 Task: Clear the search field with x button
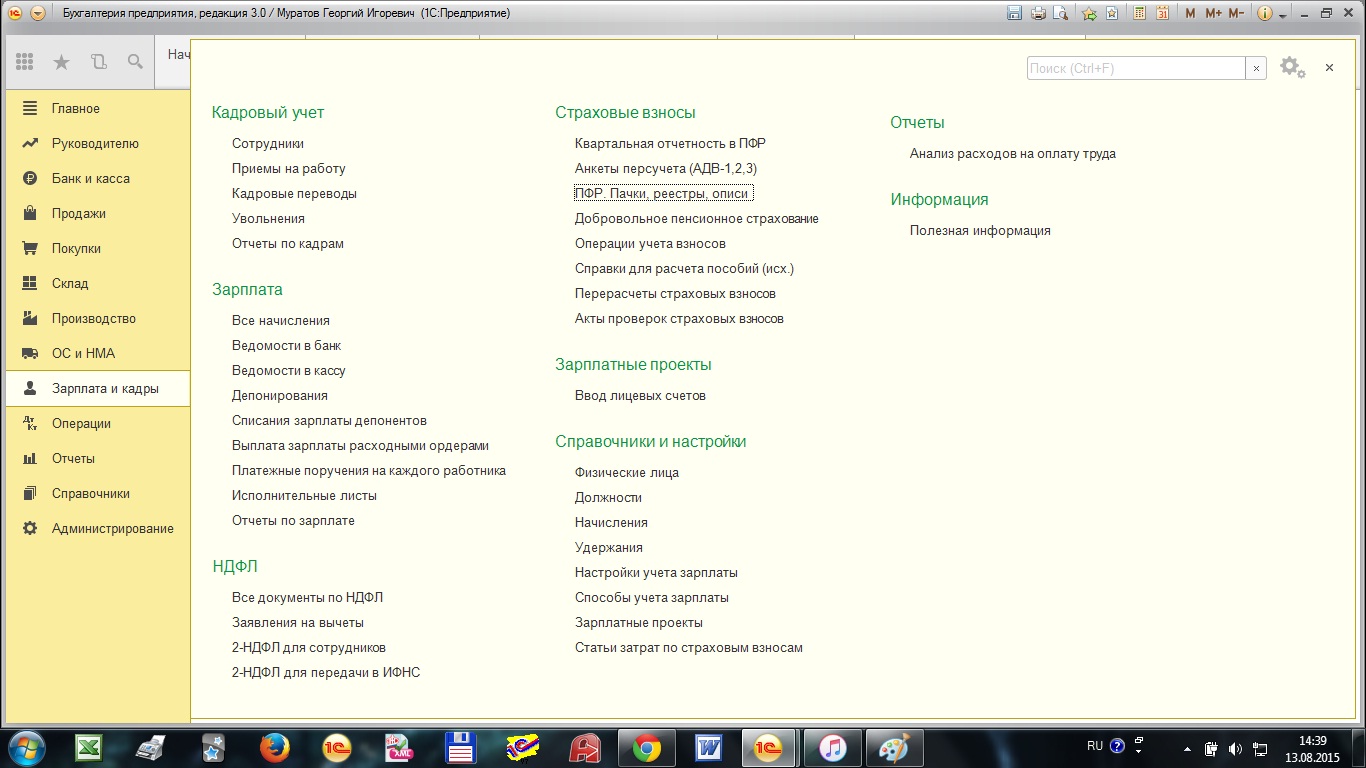pos(1256,68)
